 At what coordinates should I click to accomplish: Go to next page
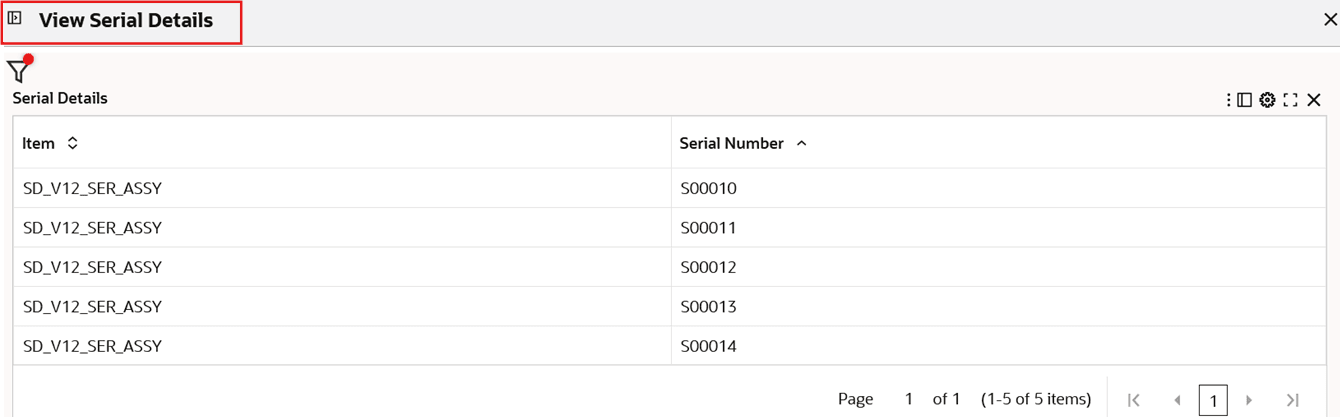[x=1249, y=400]
